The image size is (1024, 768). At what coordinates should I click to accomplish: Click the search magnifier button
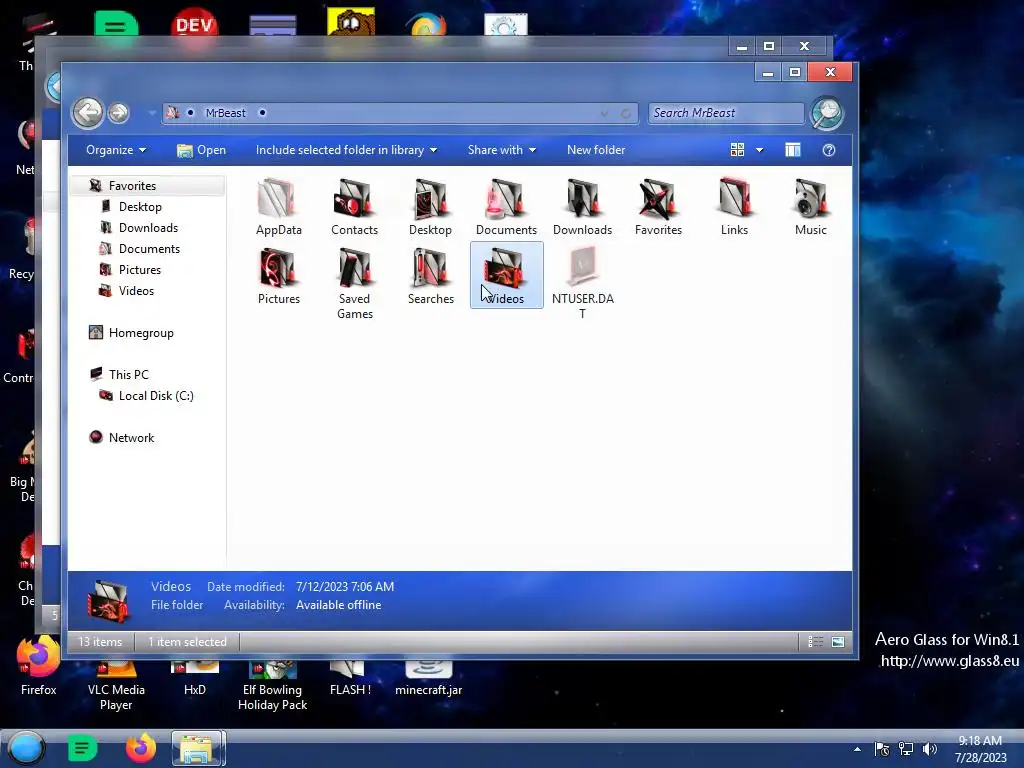827,113
